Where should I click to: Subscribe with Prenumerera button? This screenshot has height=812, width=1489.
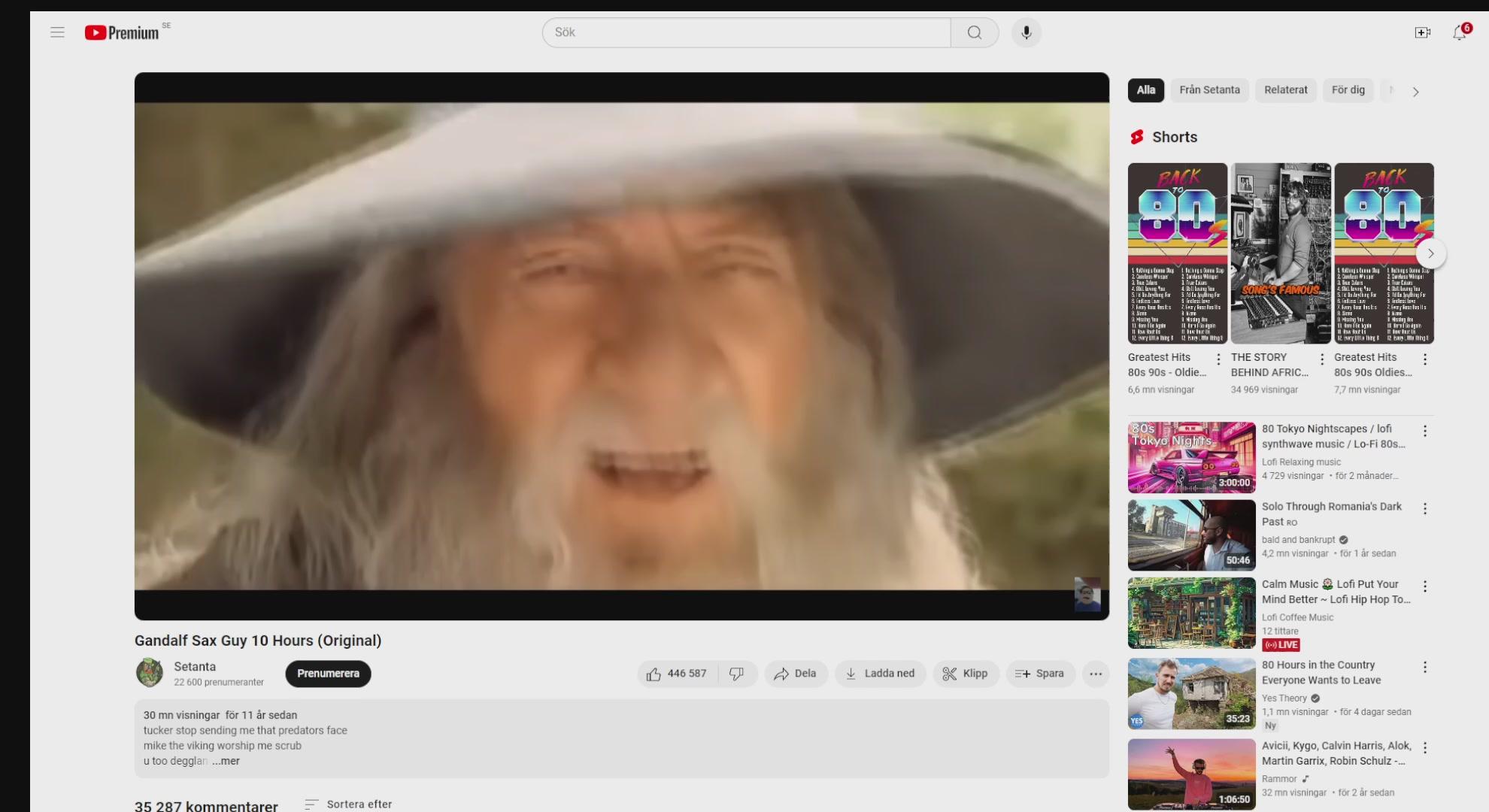point(328,674)
